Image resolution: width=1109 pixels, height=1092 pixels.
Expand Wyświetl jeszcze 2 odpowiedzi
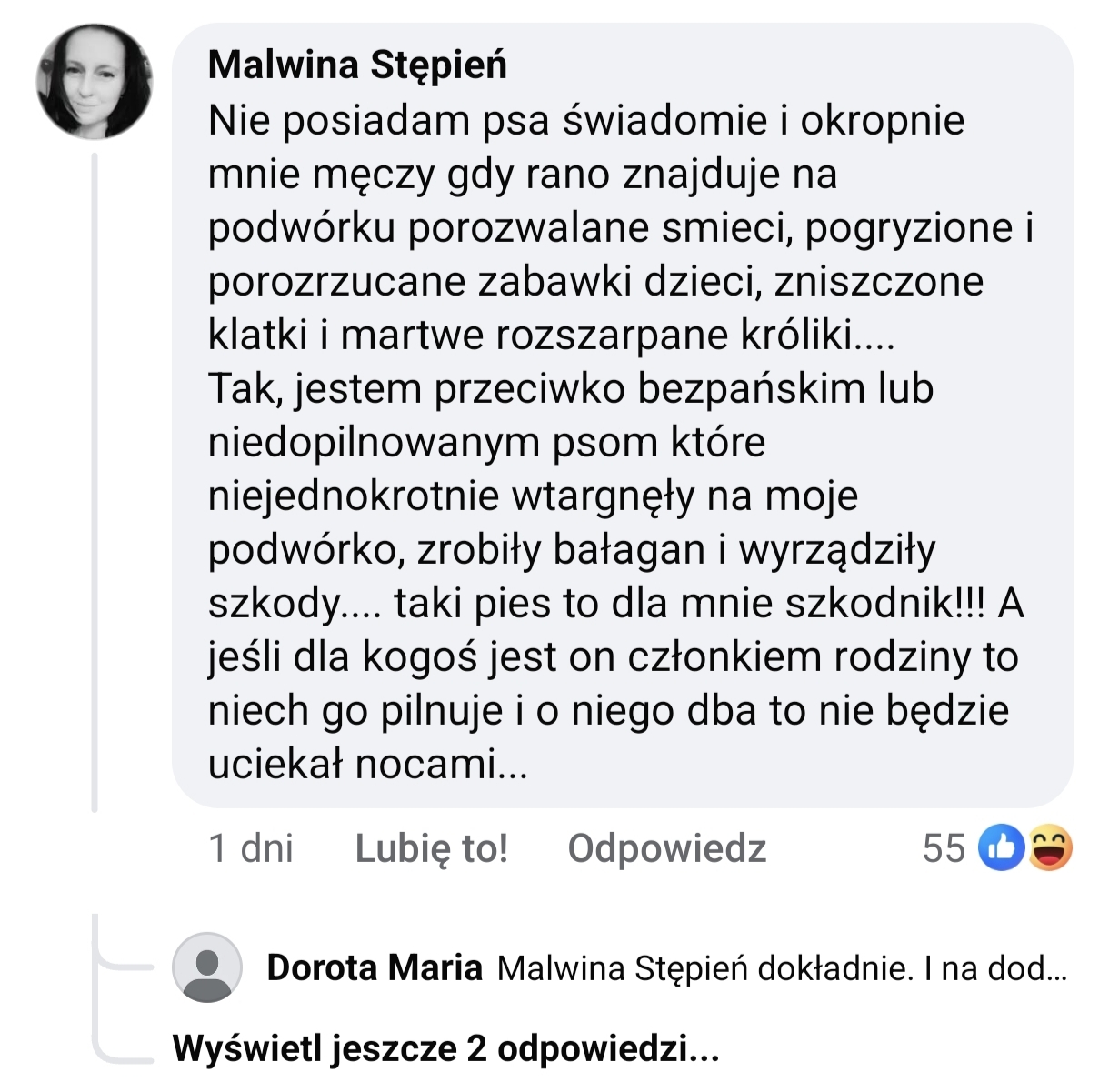point(445,1048)
